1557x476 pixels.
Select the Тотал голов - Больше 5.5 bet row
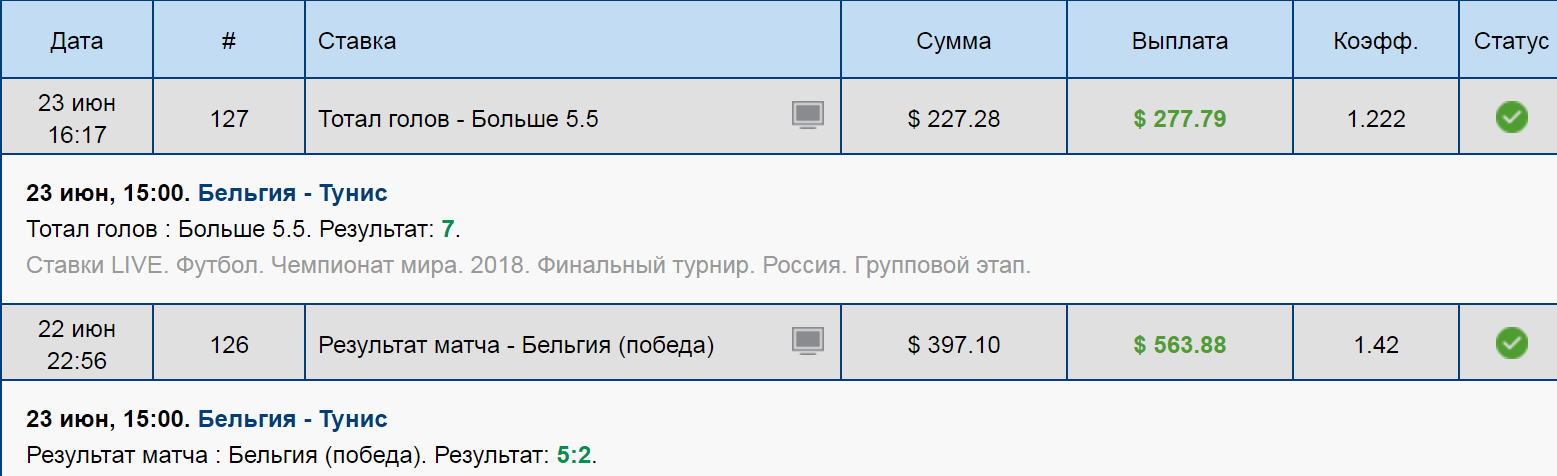[458, 119]
